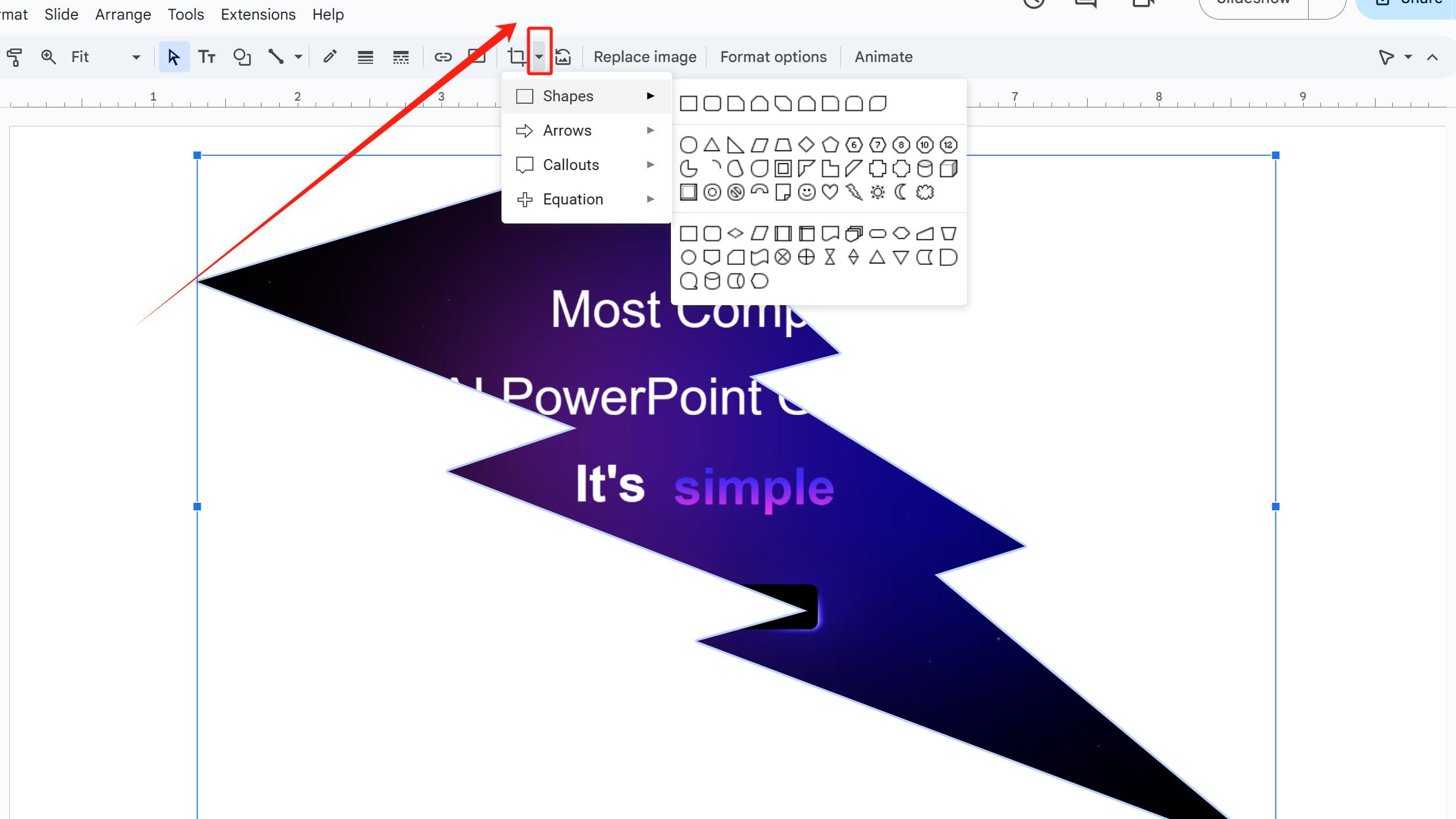Collapse the toolbar with the up chevron
The width and height of the screenshot is (1456, 819).
[x=1432, y=57]
